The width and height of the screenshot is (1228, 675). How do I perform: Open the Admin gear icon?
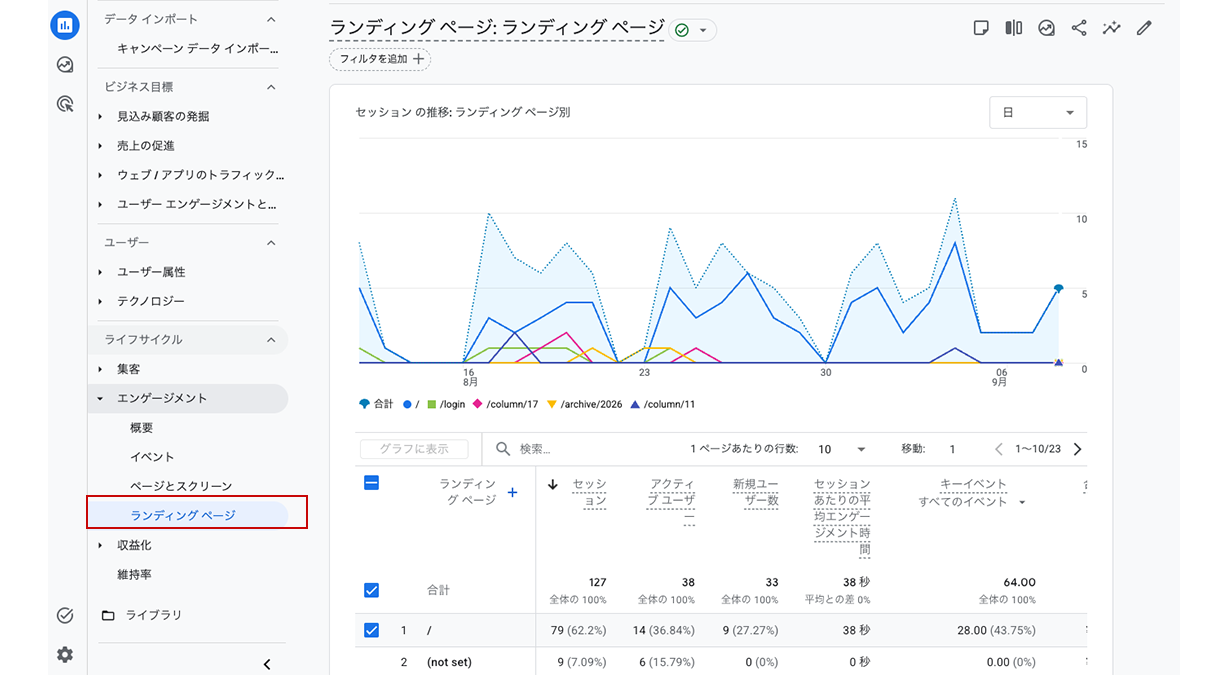pos(65,654)
